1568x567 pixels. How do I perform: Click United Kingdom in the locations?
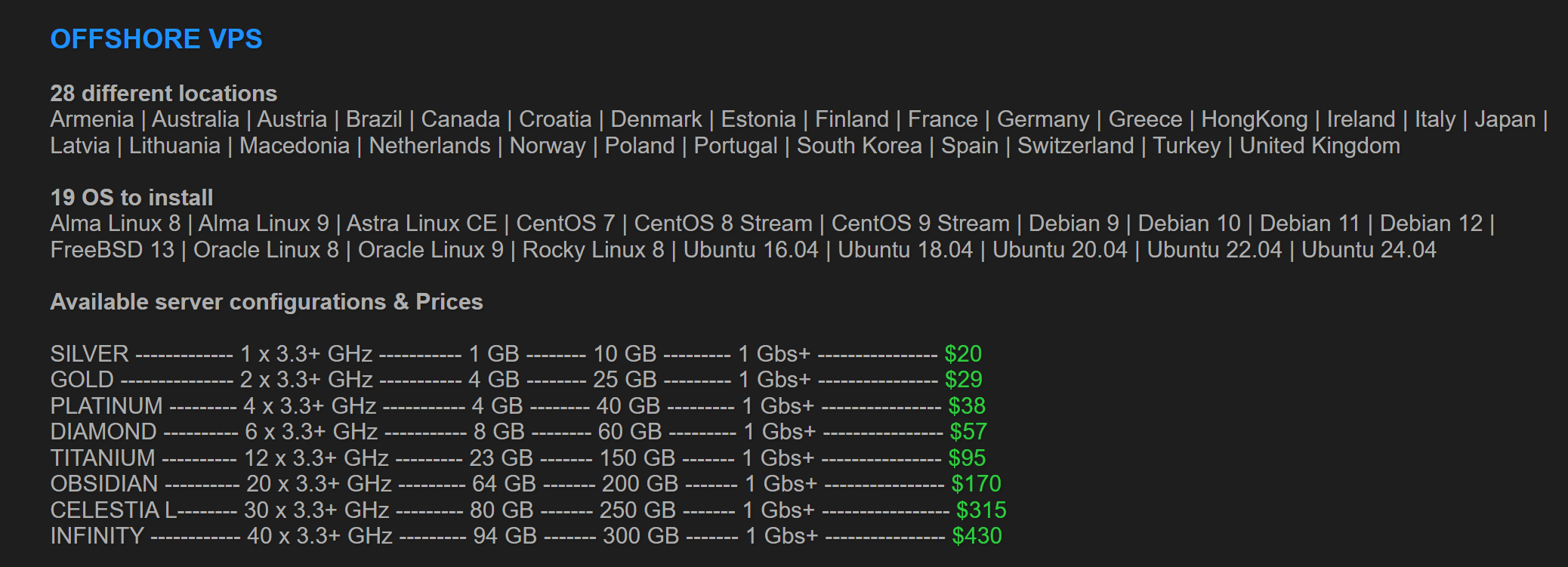click(1320, 146)
